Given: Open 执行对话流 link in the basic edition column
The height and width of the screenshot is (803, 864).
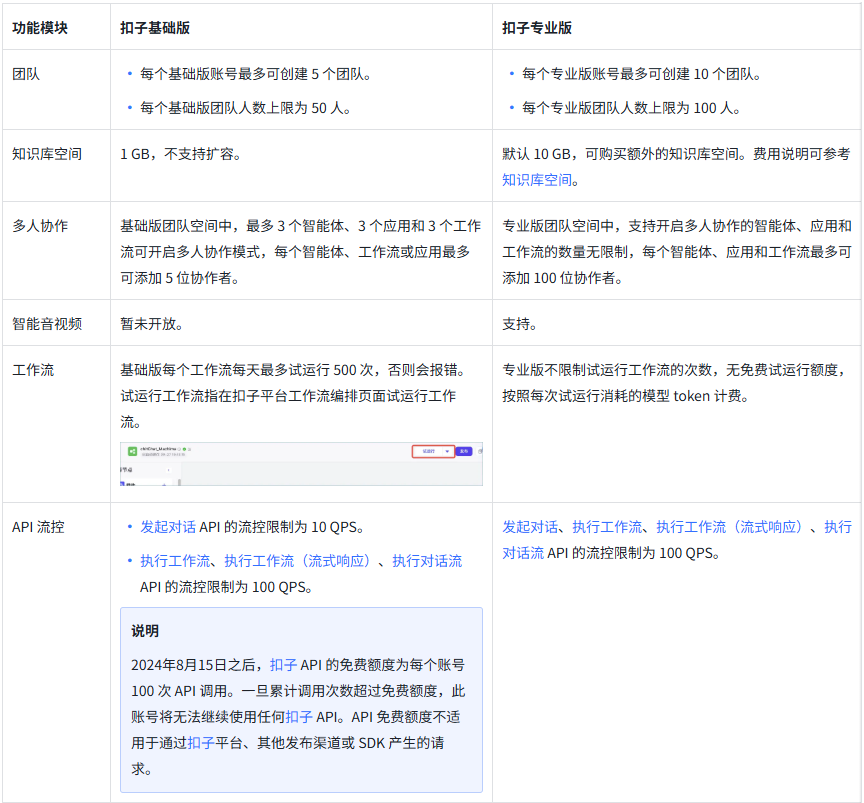Looking at the screenshot, I should tap(427, 561).
